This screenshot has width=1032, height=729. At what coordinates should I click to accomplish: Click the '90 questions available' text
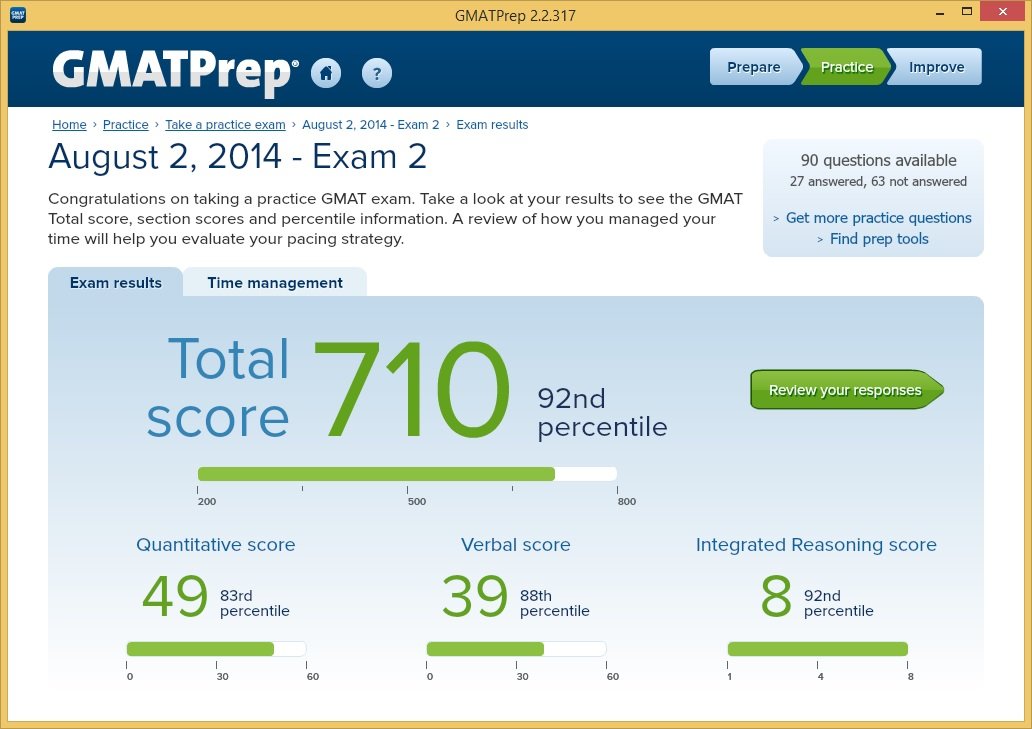tap(878, 161)
